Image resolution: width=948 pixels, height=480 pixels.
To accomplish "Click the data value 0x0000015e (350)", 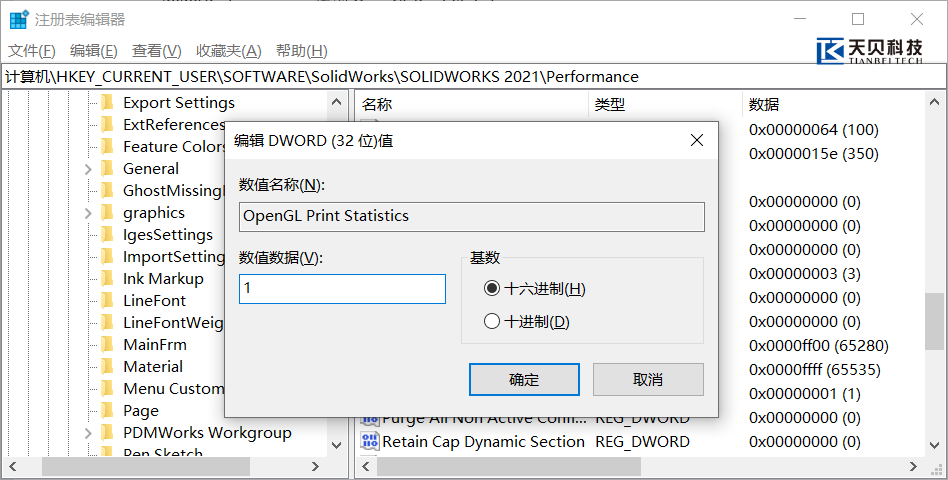I will (814, 154).
